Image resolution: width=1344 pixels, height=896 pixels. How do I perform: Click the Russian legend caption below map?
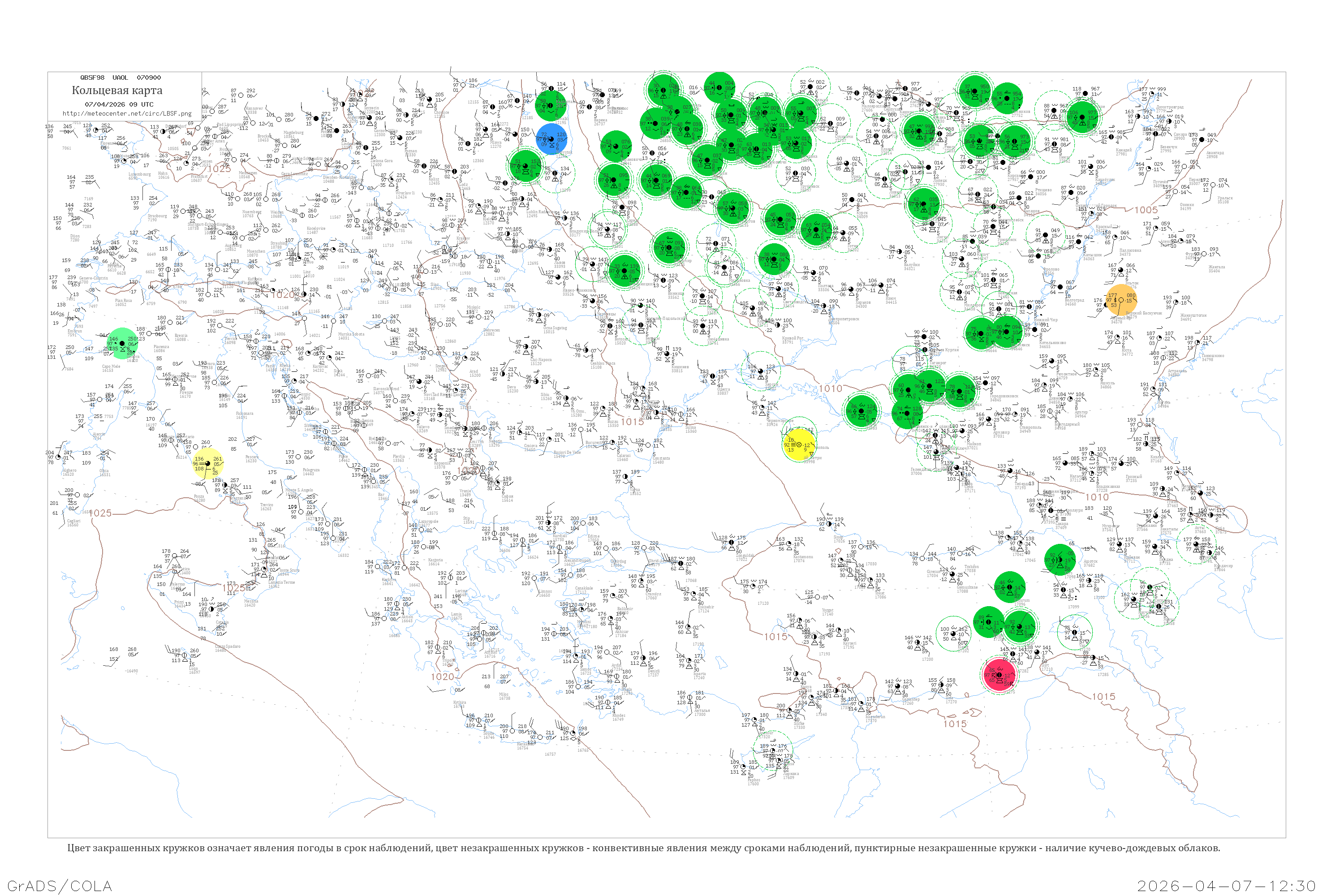643,848
